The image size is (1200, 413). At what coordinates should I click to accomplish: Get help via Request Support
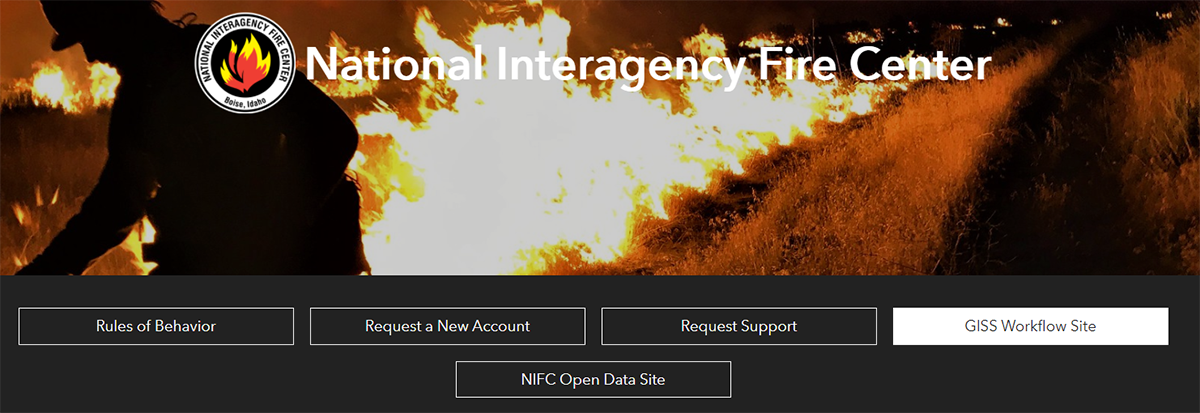click(739, 326)
